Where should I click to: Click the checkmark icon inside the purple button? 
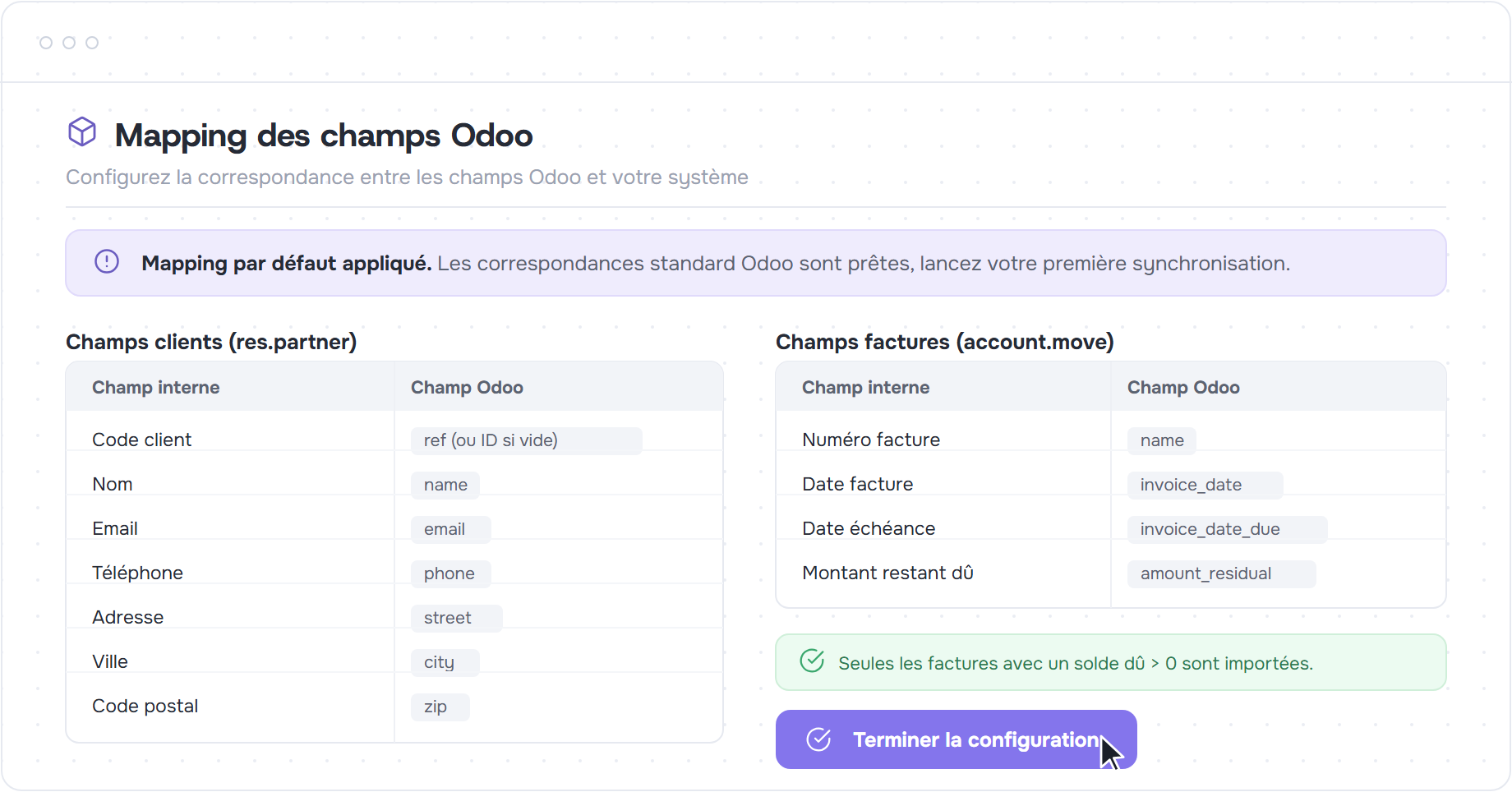pyautogui.click(x=818, y=739)
